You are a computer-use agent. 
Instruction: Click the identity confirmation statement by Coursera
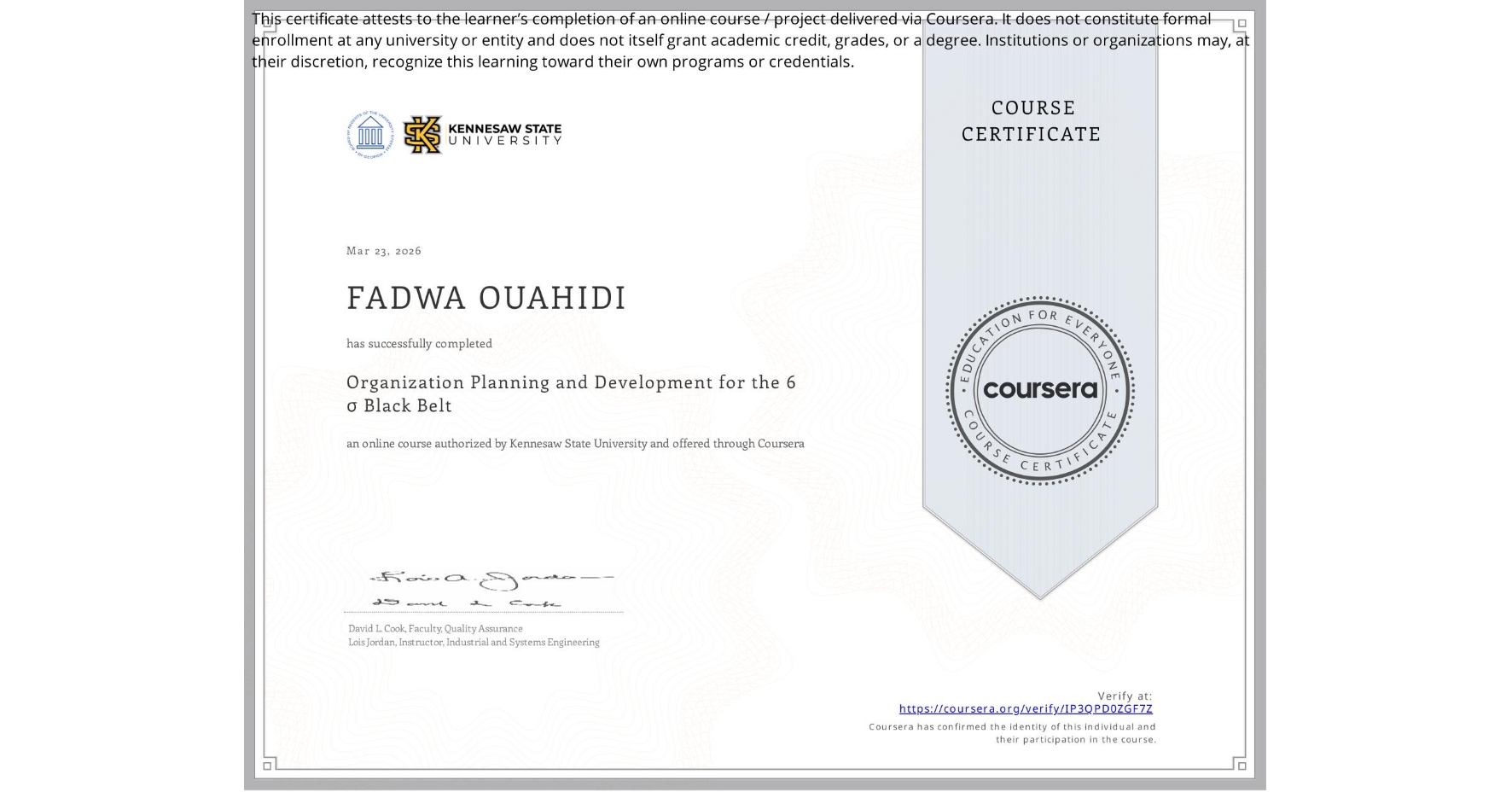pos(1012,733)
